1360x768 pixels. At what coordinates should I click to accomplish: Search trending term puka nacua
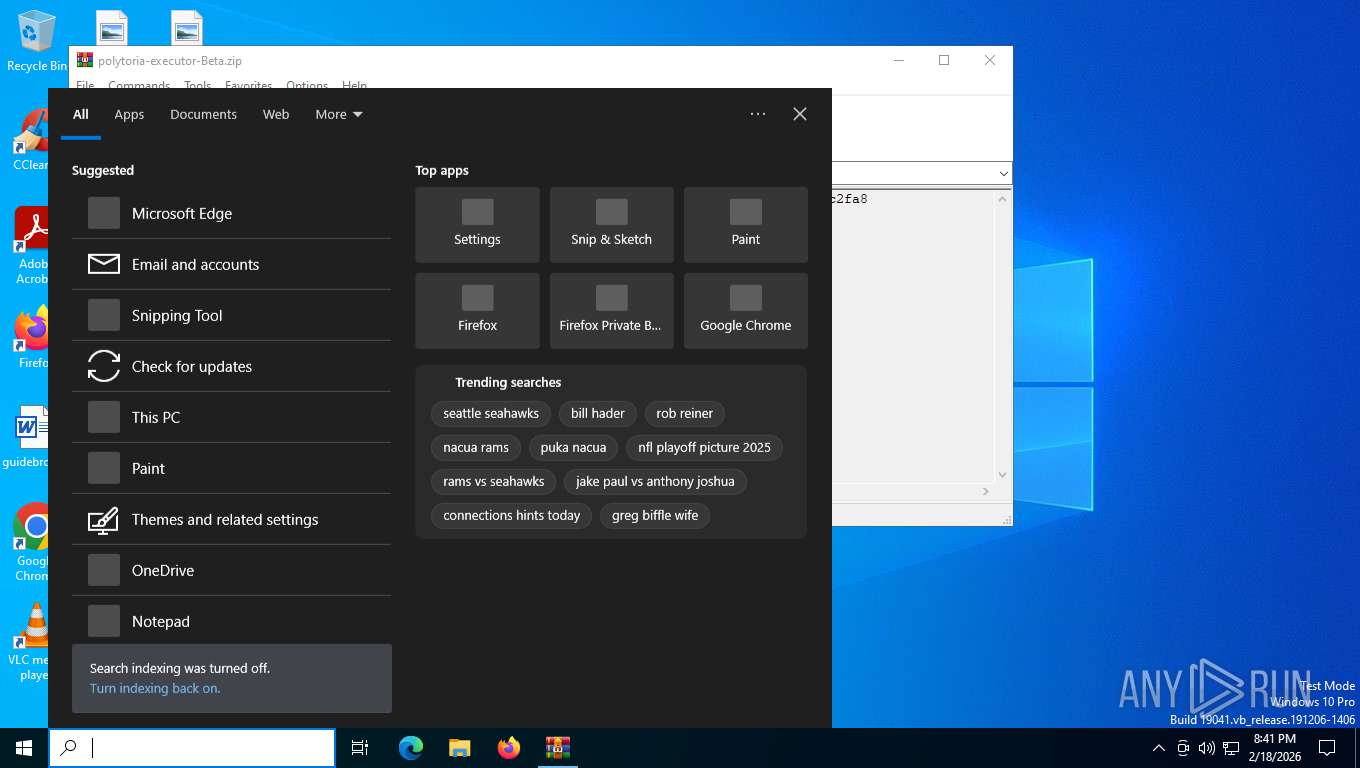[x=573, y=447]
